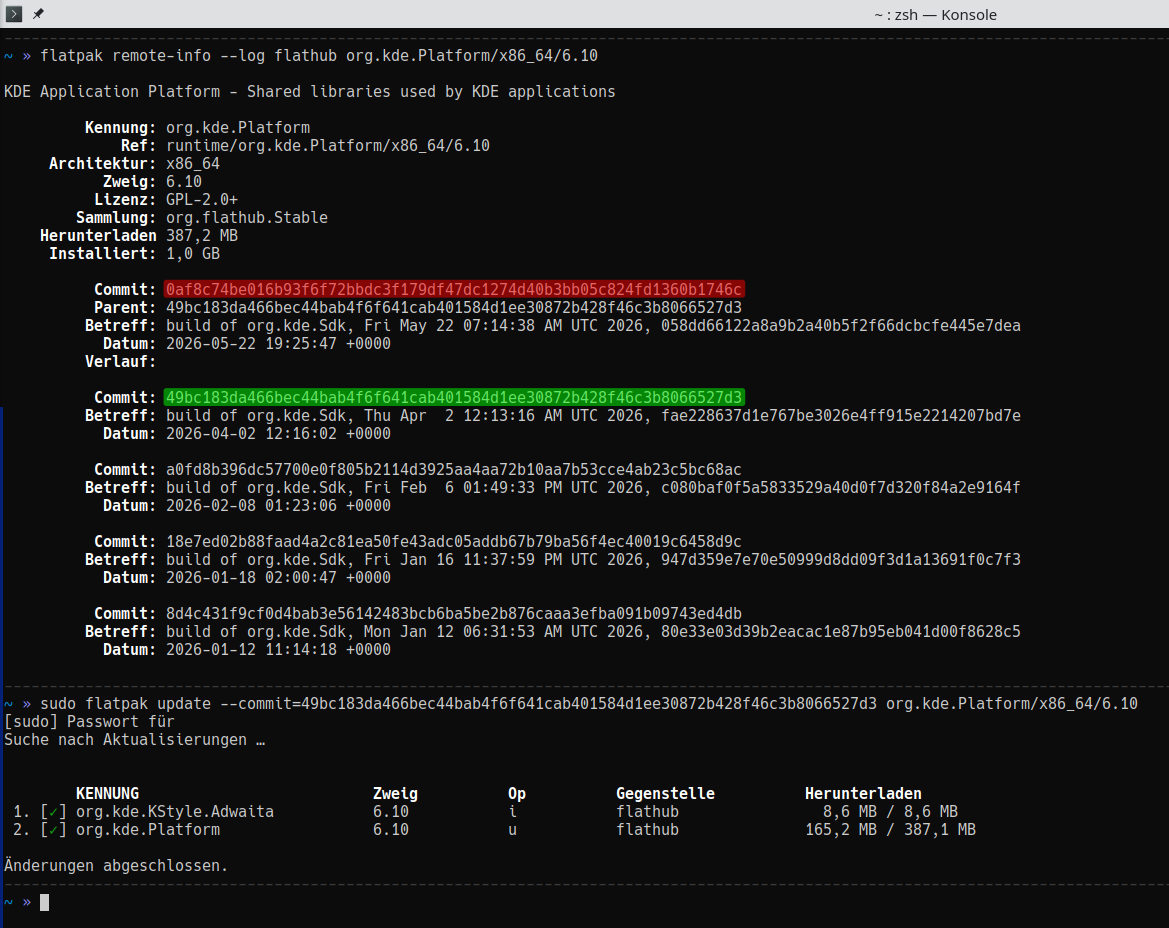Click the Datum 2026-01-18 02:00:47 +0000
This screenshot has width=1169, height=928.
coord(278,578)
